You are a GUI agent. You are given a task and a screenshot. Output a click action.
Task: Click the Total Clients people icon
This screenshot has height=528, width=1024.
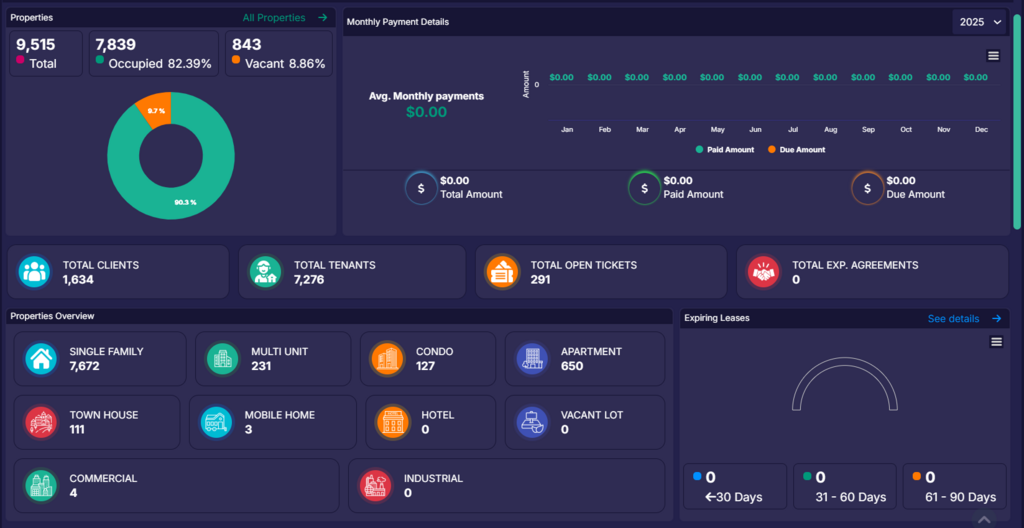click(x=35, y=272)
